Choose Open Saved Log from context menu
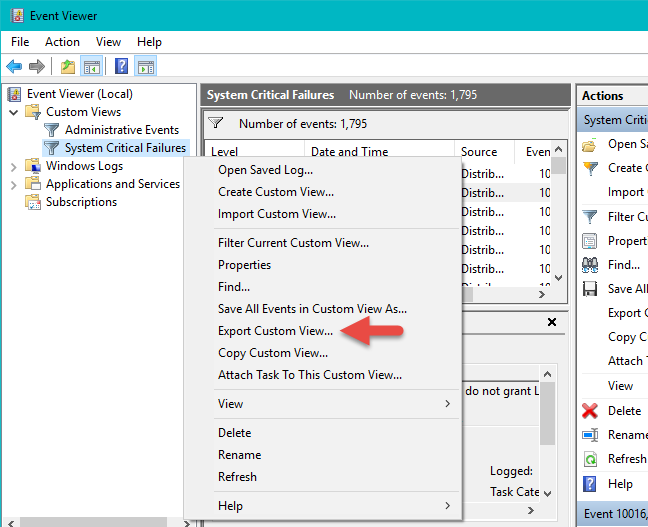Screen dimensions: 648x527 (265, 170)
